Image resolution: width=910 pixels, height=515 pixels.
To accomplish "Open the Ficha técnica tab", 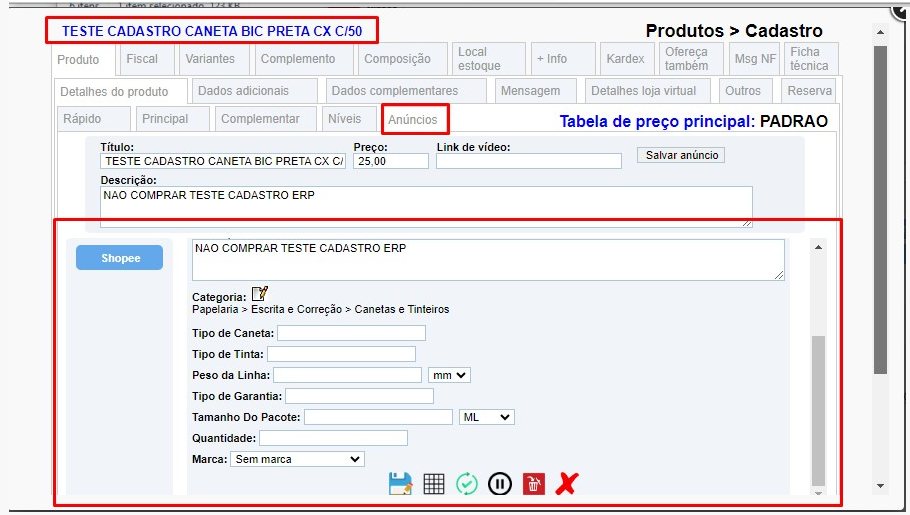I will click(811, 59).
